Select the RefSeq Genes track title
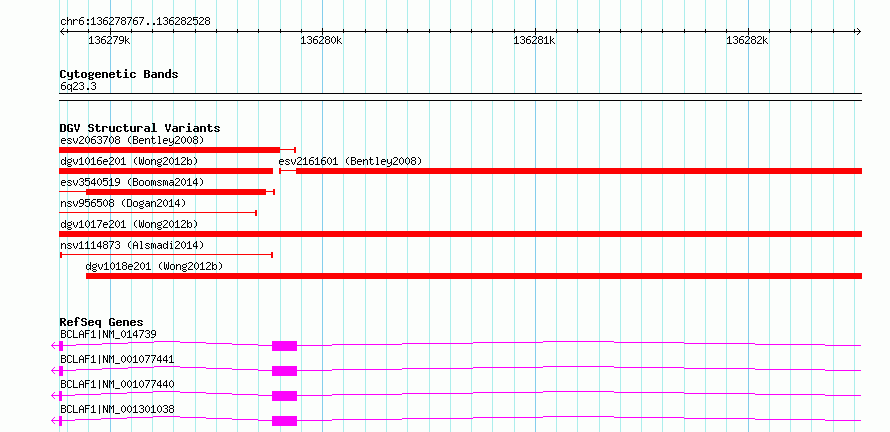 click(x=101, y=322)
